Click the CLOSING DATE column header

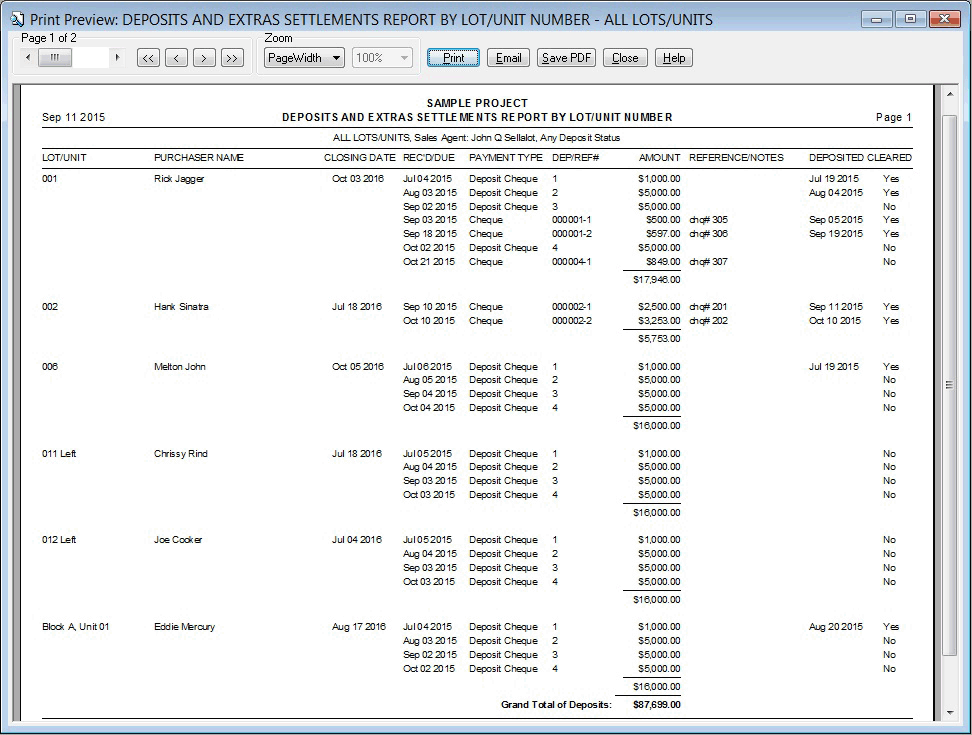pos(360,158)
